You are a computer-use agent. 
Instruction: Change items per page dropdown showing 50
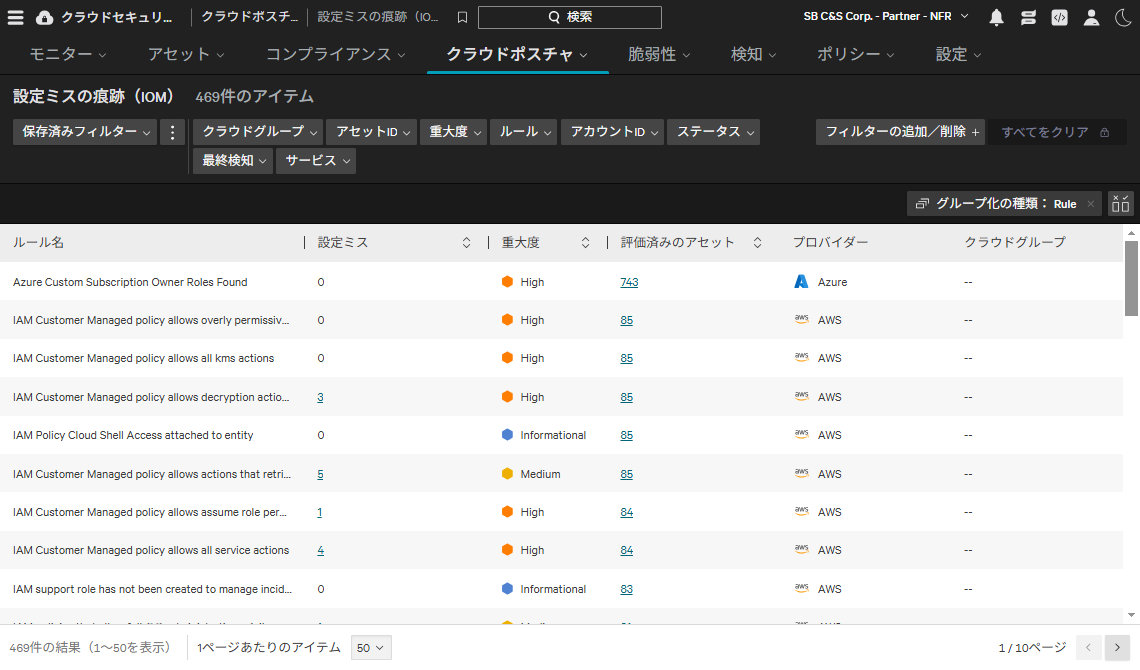371,647
